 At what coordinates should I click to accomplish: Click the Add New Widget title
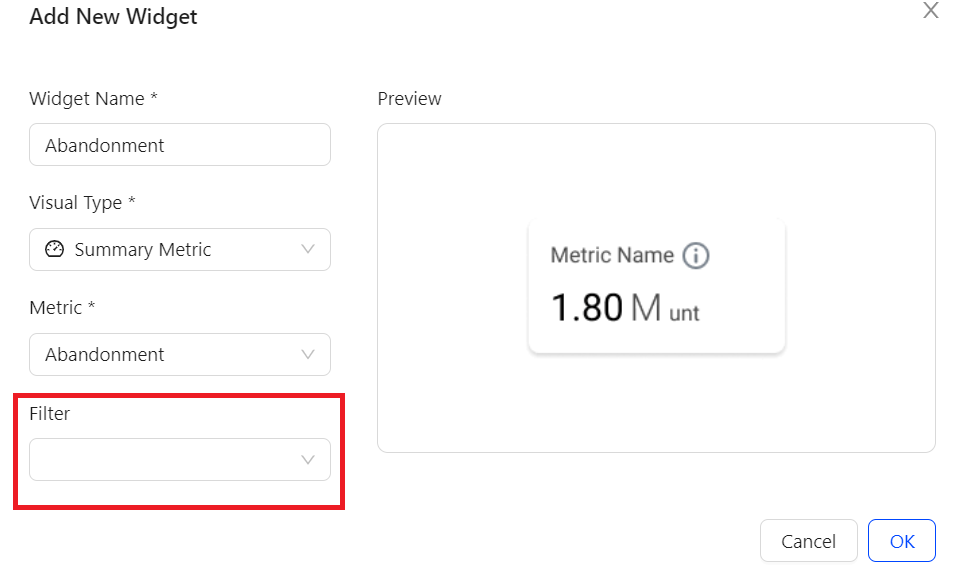pyautogui.click(x=113, y=16)
